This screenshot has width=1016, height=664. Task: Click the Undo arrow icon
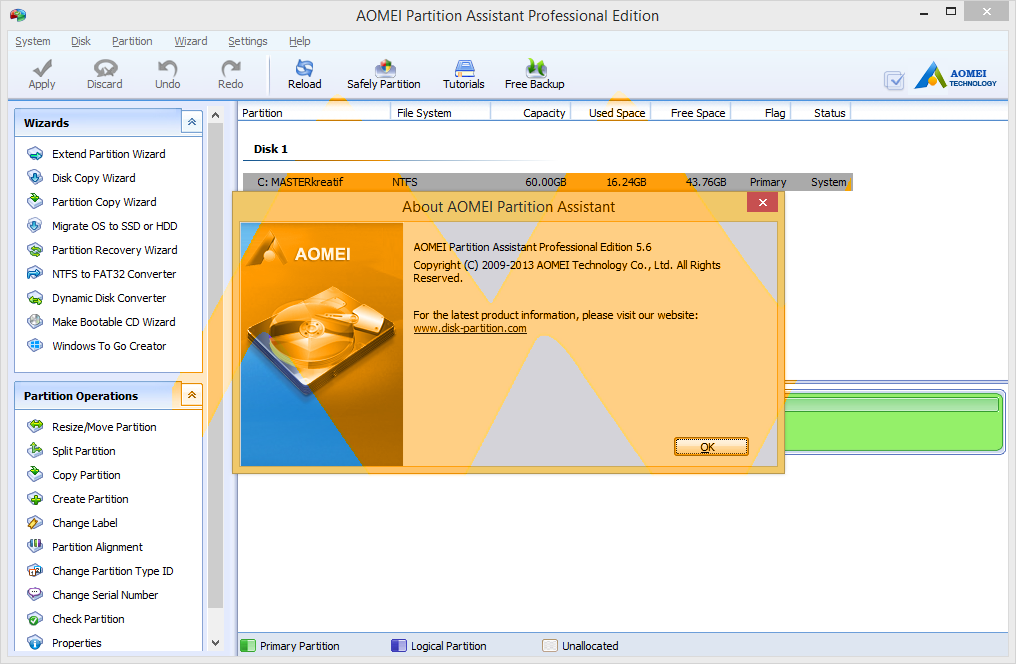click(167, 68)
